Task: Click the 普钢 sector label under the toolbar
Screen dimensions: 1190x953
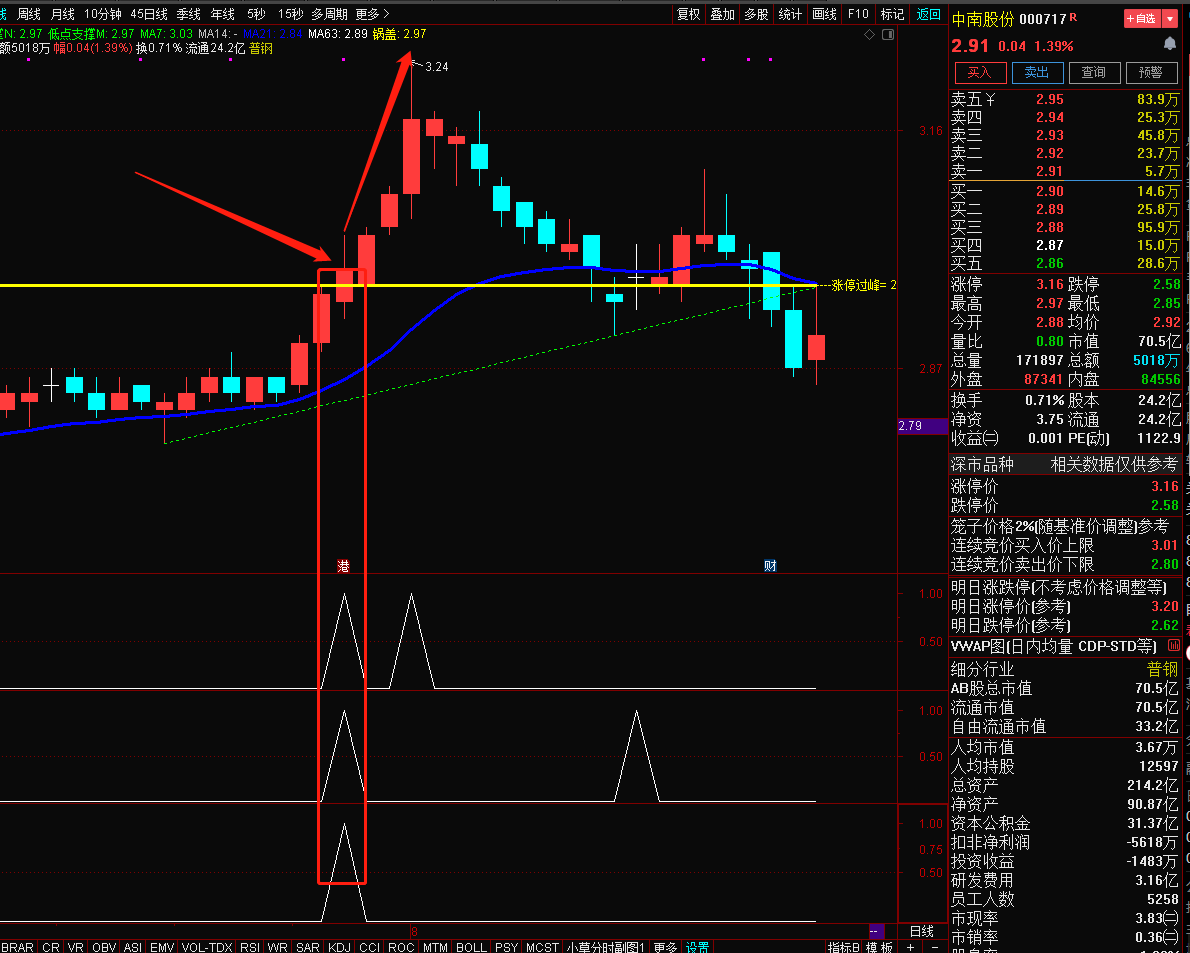Action: pyautogui.click(x=261, y=48)
